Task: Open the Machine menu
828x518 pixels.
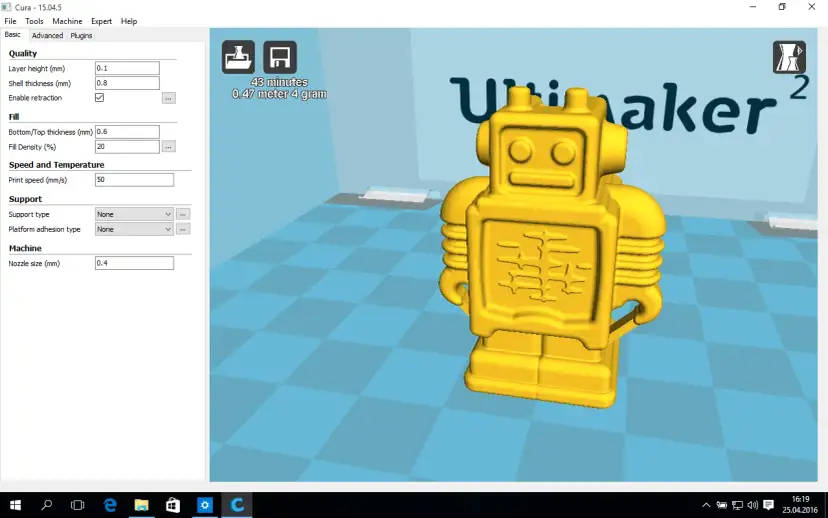Action: pyautogui.click(x=67, y=21)
